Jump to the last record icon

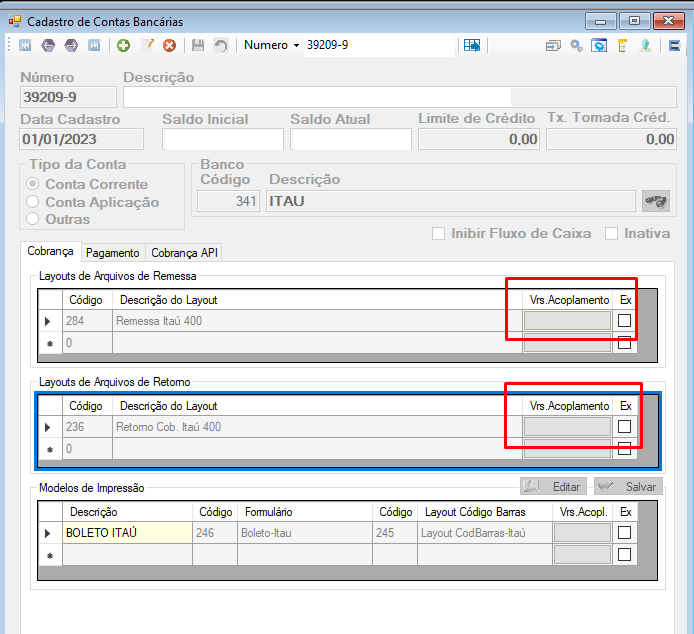(94, 45)
